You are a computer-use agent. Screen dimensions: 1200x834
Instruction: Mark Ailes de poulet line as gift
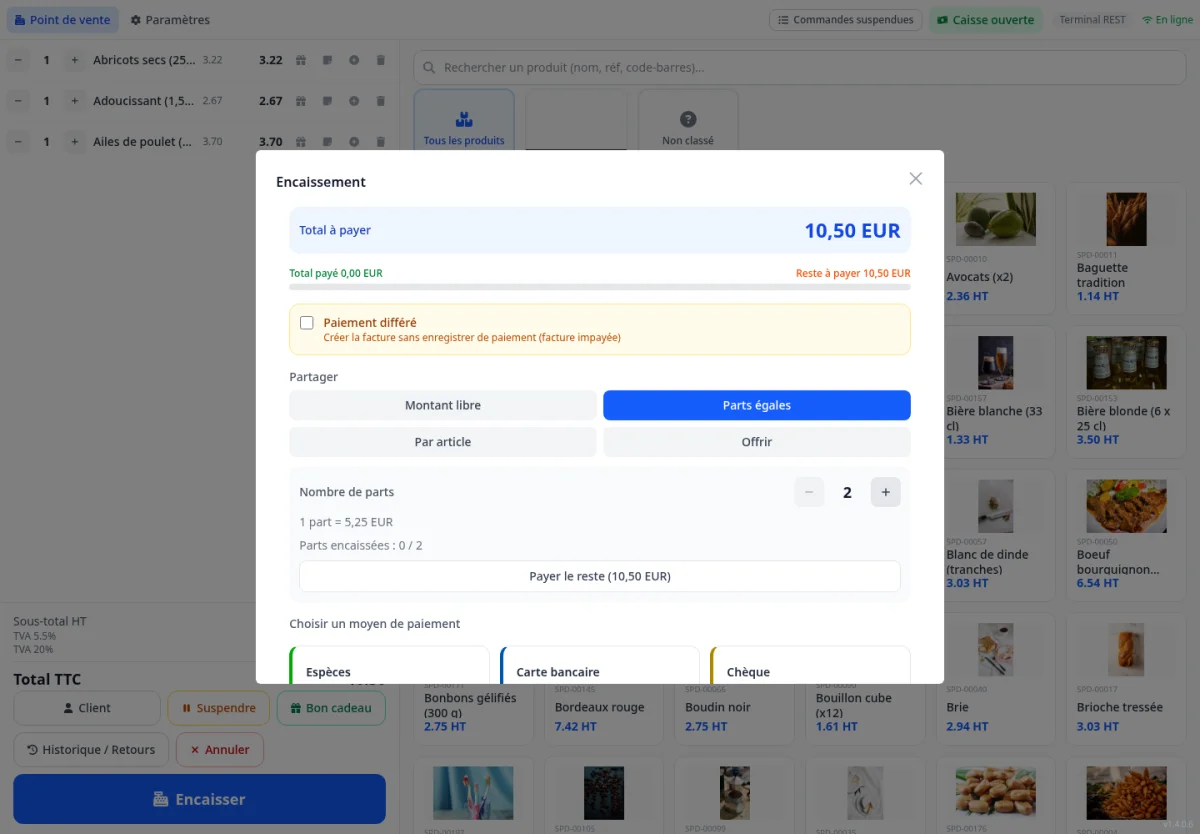[x=301, y=142]
